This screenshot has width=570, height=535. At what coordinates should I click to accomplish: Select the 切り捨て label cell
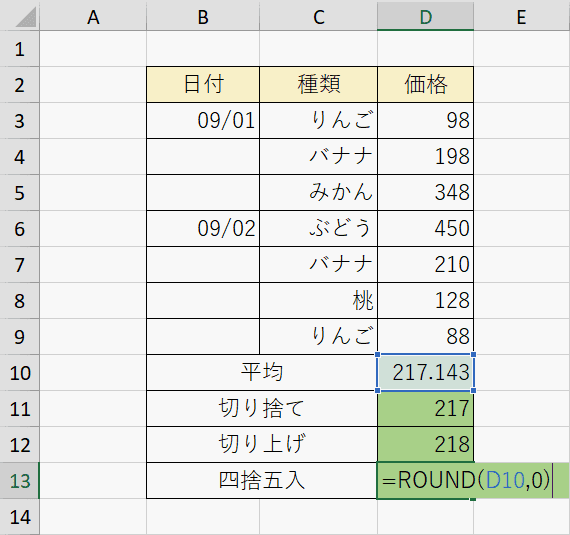pos(262,409)
